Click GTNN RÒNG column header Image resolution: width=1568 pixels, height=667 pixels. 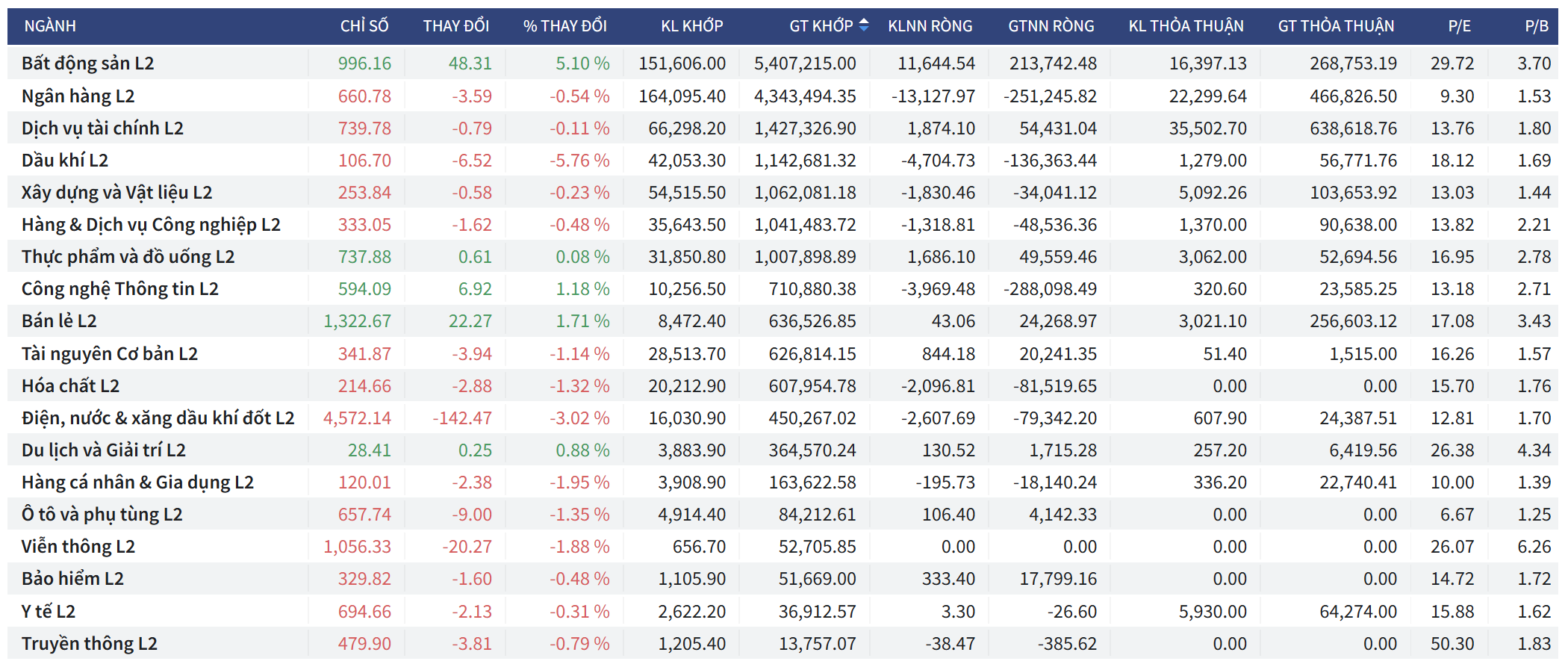coord(1051,26)
